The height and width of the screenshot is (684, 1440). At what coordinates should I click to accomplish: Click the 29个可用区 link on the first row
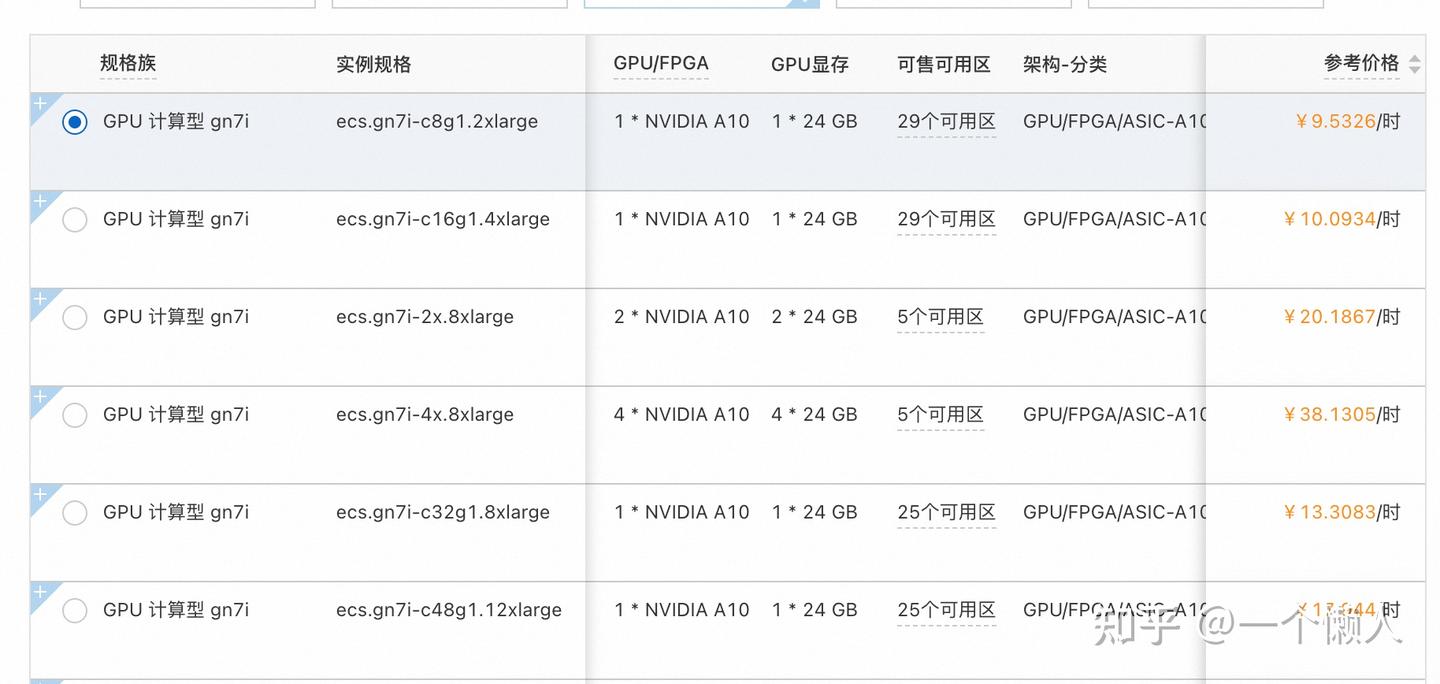(945, 121)
